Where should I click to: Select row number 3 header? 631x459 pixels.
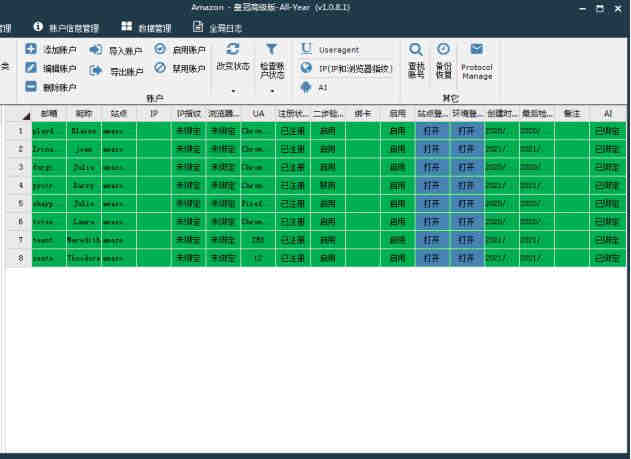pos(20,167)
